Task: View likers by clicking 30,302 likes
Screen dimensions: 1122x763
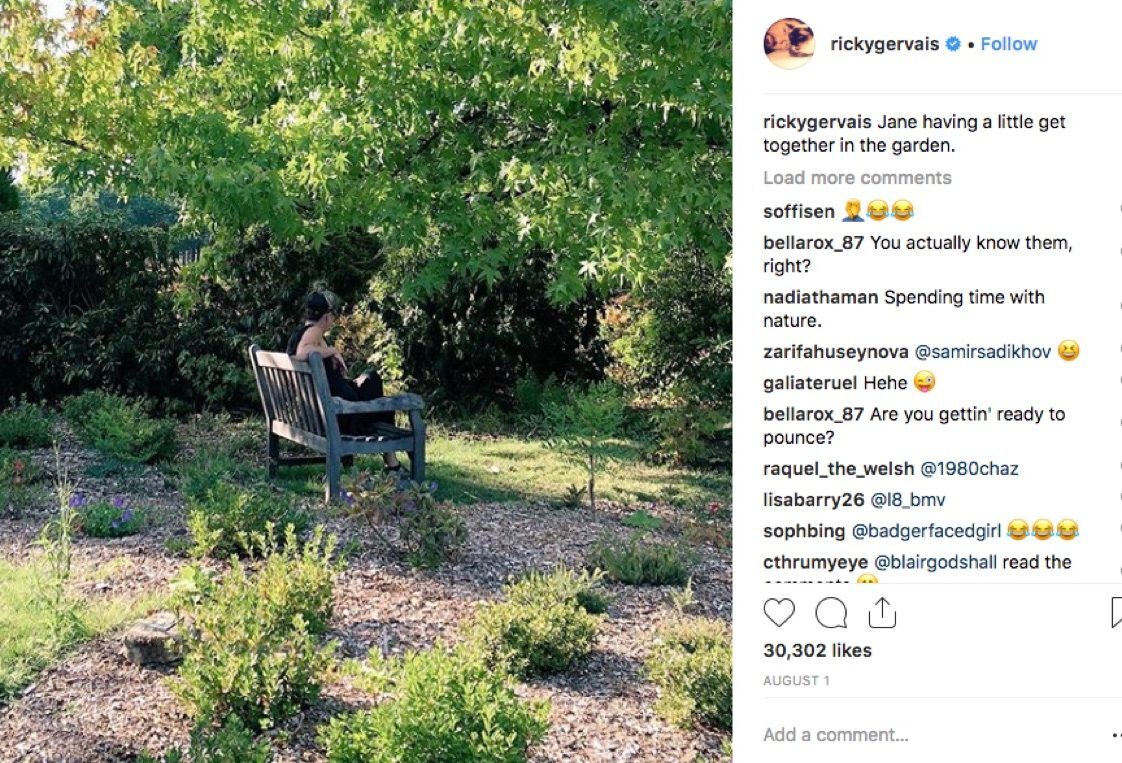Action: pos(818,650)
